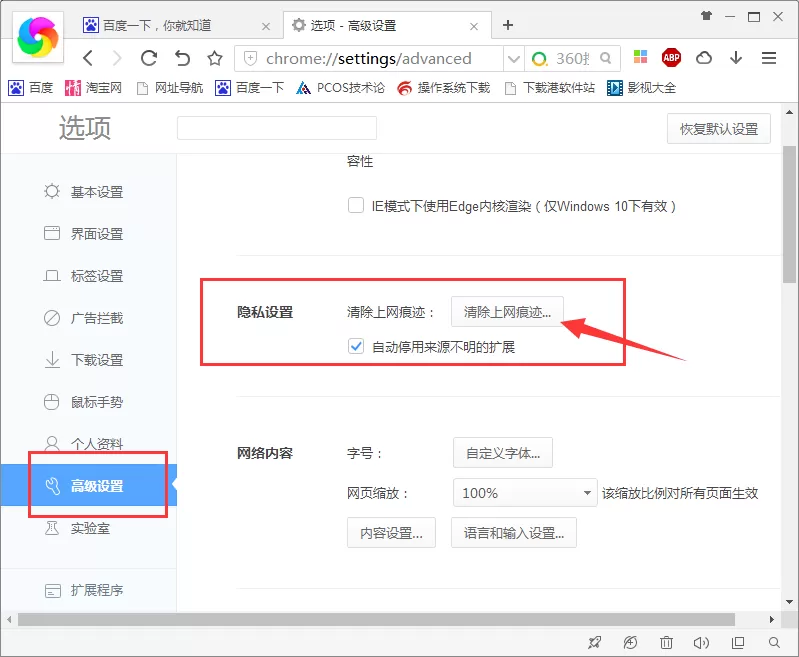Click the window split icon in status bar

coord(738,643)
